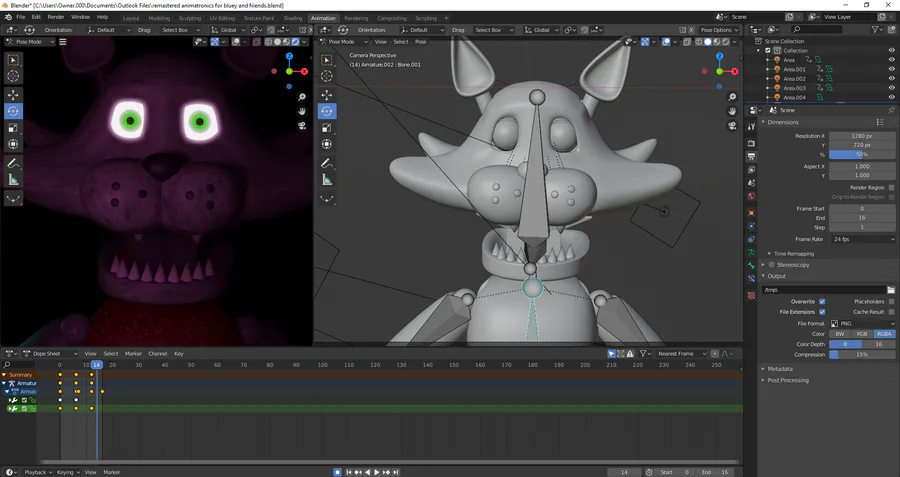Toggle camera view icon in left viewport

(302, 126)
